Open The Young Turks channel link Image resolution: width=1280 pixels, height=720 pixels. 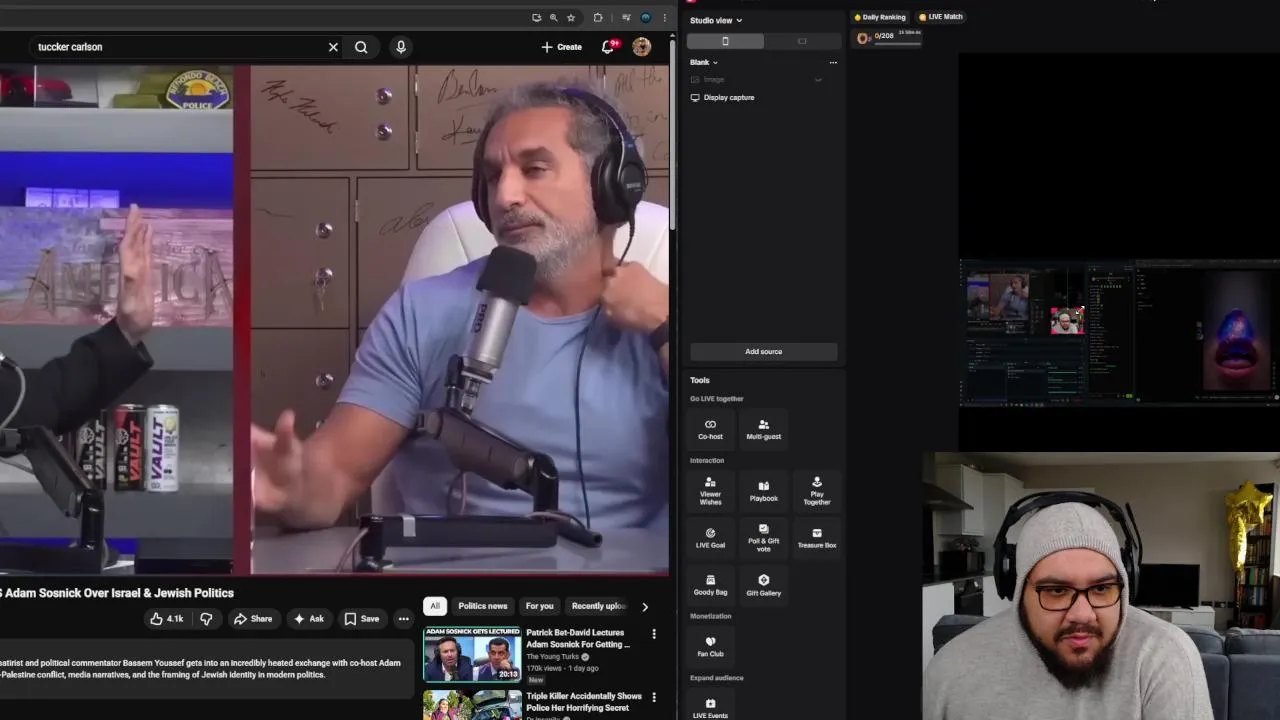click(554, 657)
